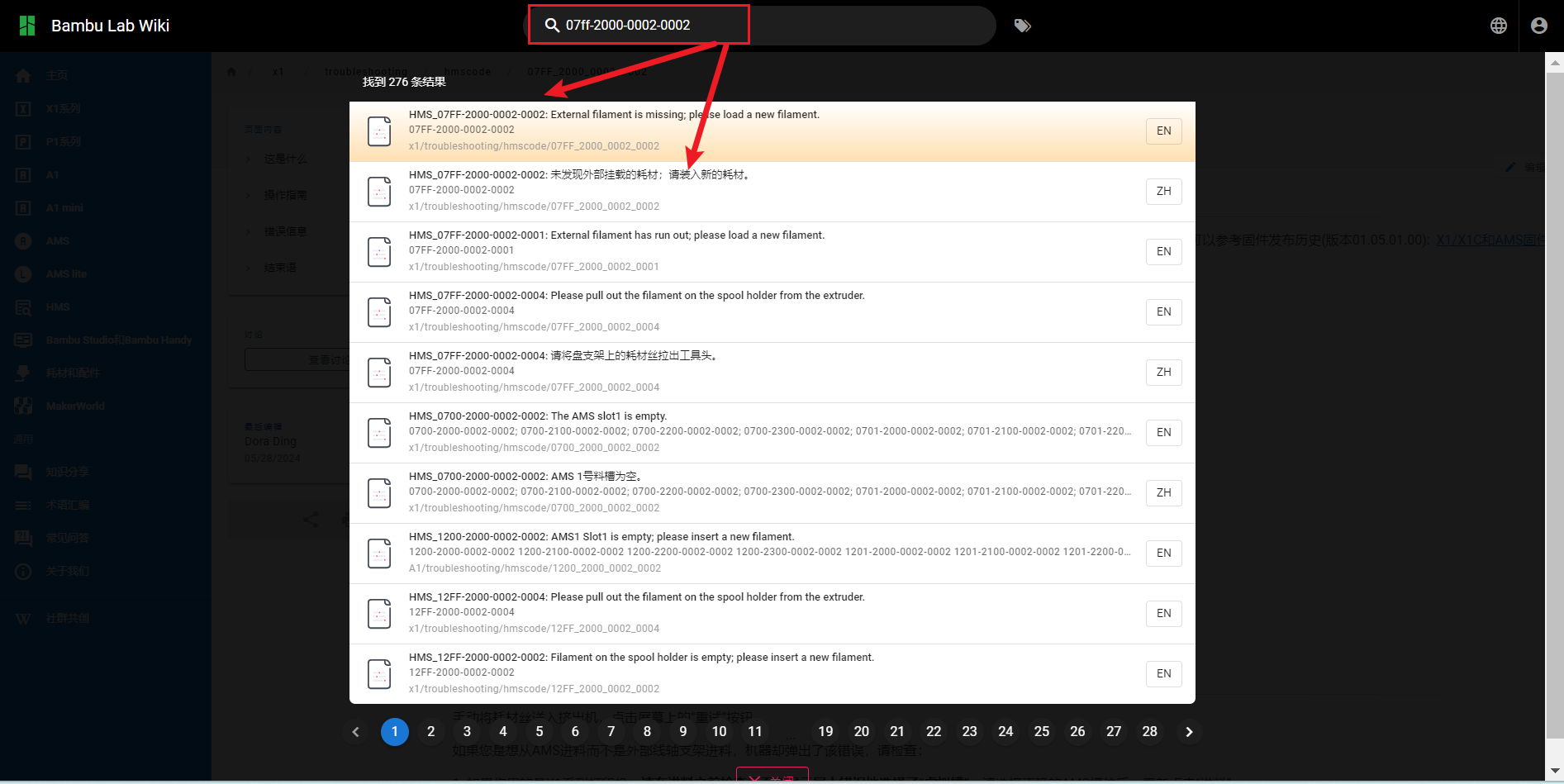The width and height of the screenshot is (1564, 784).
Task: Open 请将盘支架上的耗材丝拉出工具头 result
Action: tap(772, 373)
